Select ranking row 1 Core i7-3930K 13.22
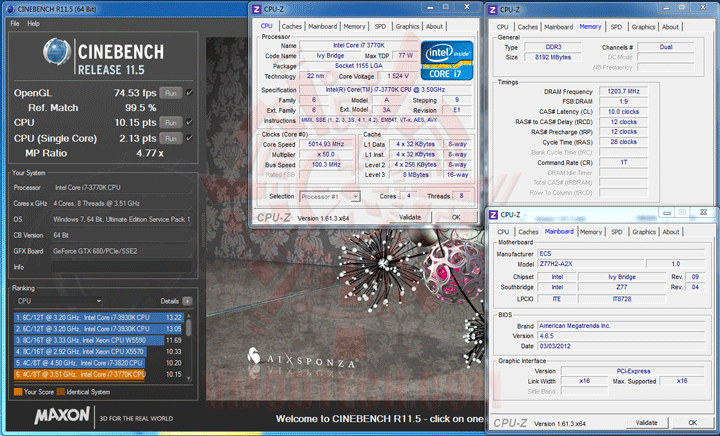720x436 pixels. pyautogui.click(x=99, y=318)
